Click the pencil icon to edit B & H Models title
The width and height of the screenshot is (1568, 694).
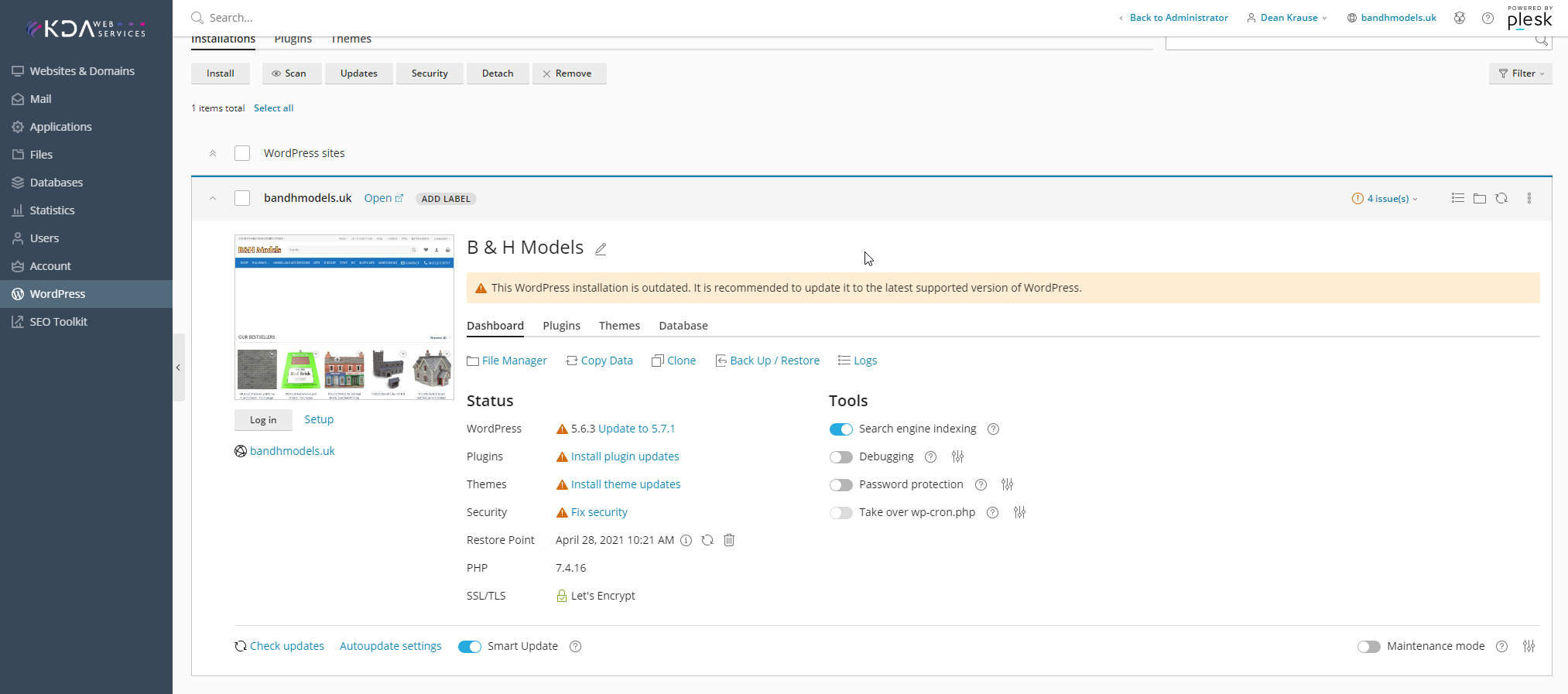pos(601,248)
